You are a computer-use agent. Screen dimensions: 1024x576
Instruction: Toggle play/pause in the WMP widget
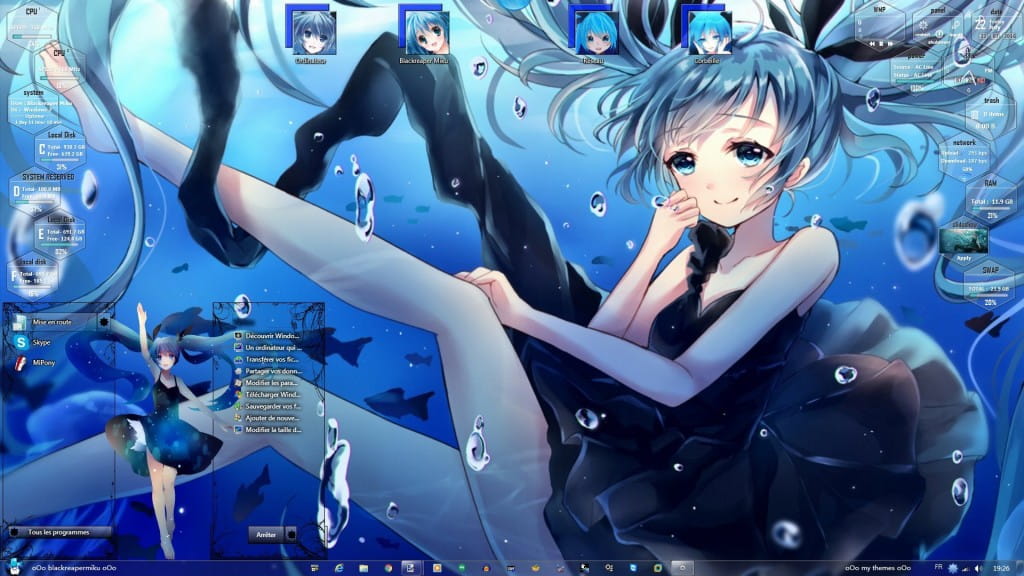[x=881, y=43]
